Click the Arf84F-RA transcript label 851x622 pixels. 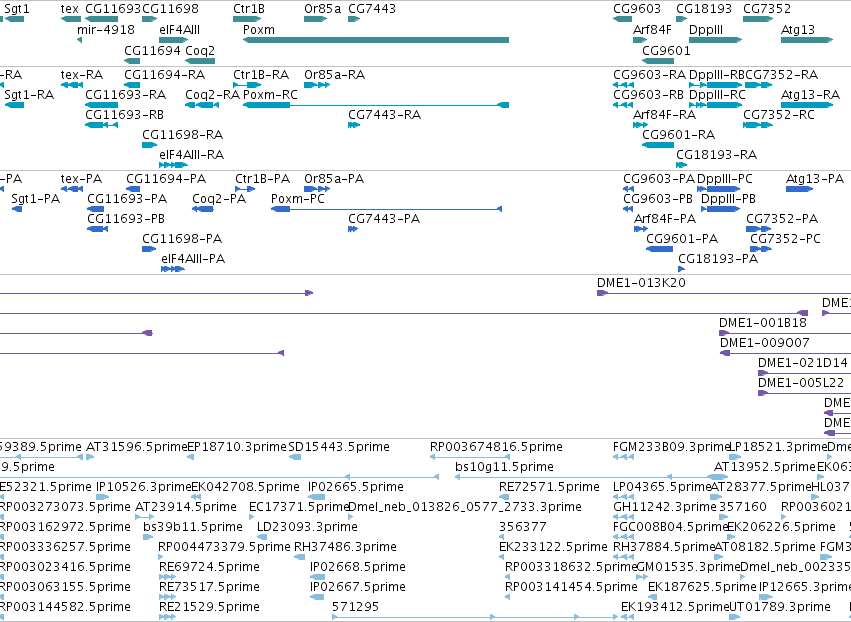point(664,115)
